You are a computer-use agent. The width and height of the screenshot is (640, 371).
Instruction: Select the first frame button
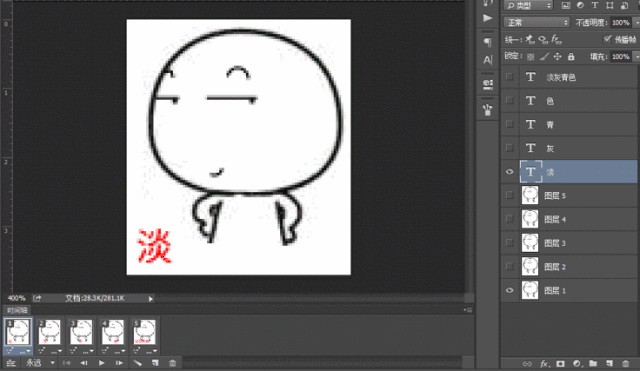[67, 362]
